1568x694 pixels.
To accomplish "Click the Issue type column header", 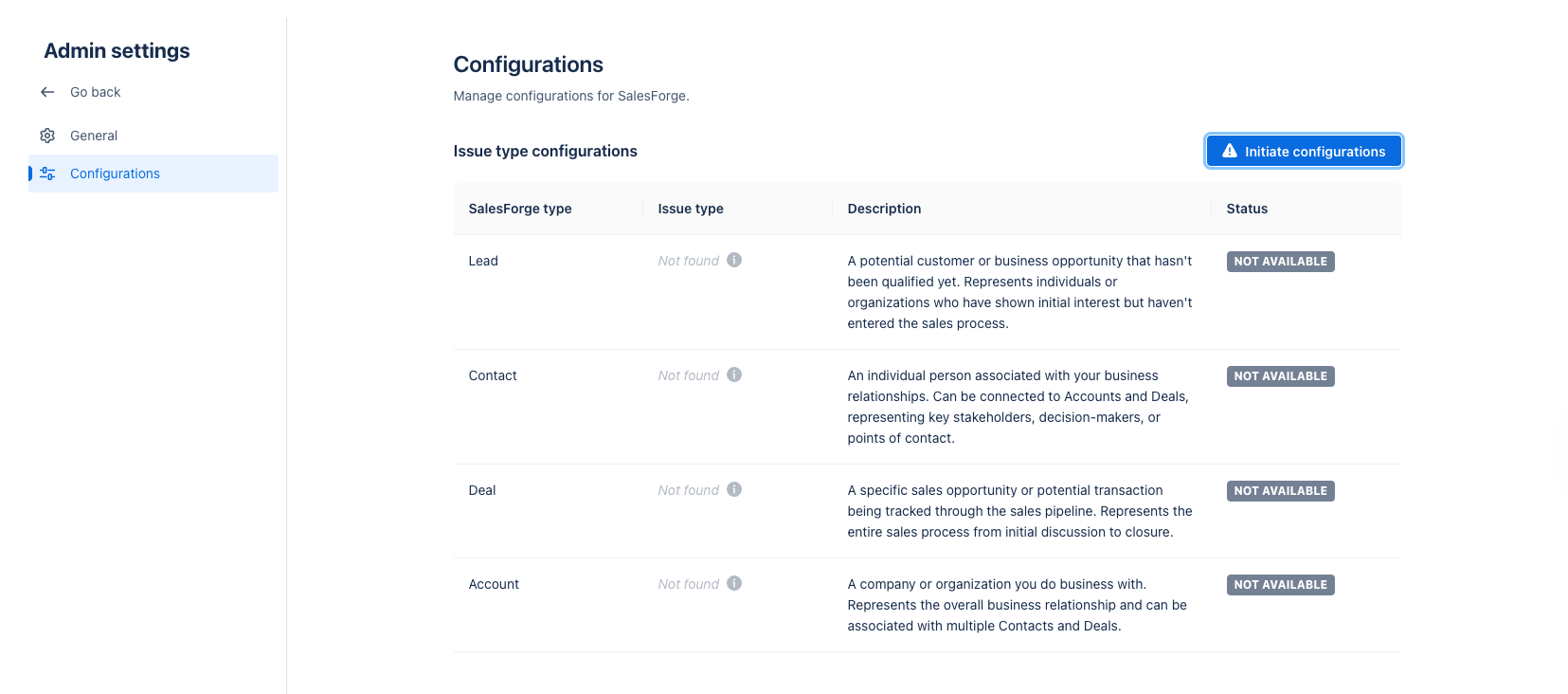I will tap(691, 209).
